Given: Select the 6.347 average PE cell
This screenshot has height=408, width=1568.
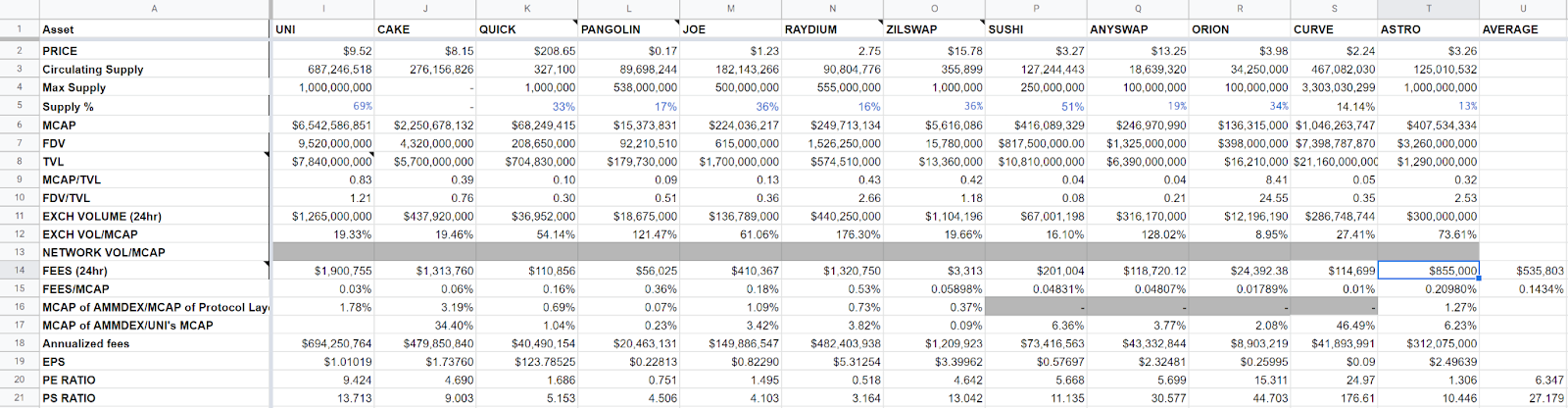Looking at the screenshot, I should click(1523, 380).
